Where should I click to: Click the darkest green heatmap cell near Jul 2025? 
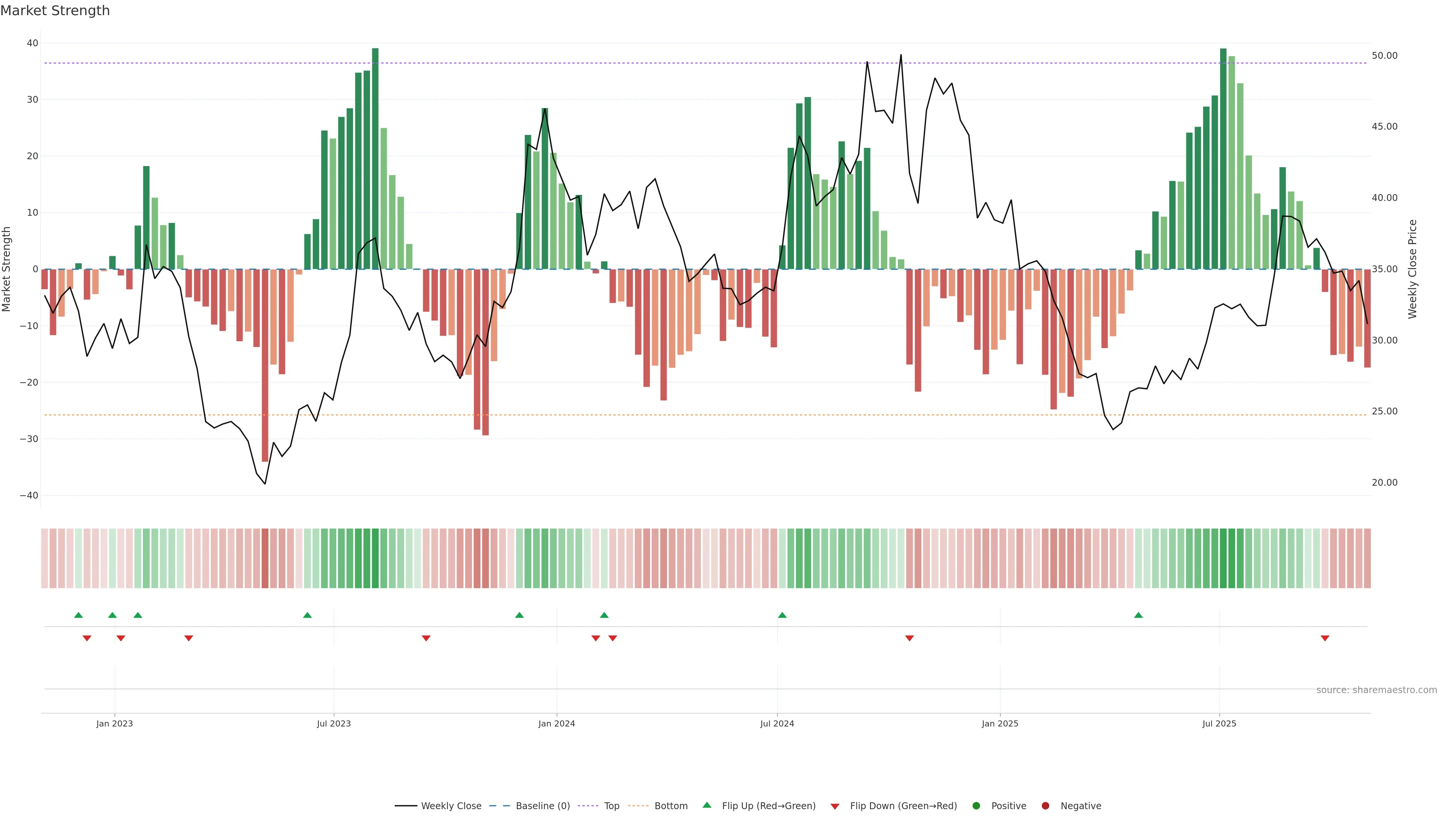(1223, 558)
